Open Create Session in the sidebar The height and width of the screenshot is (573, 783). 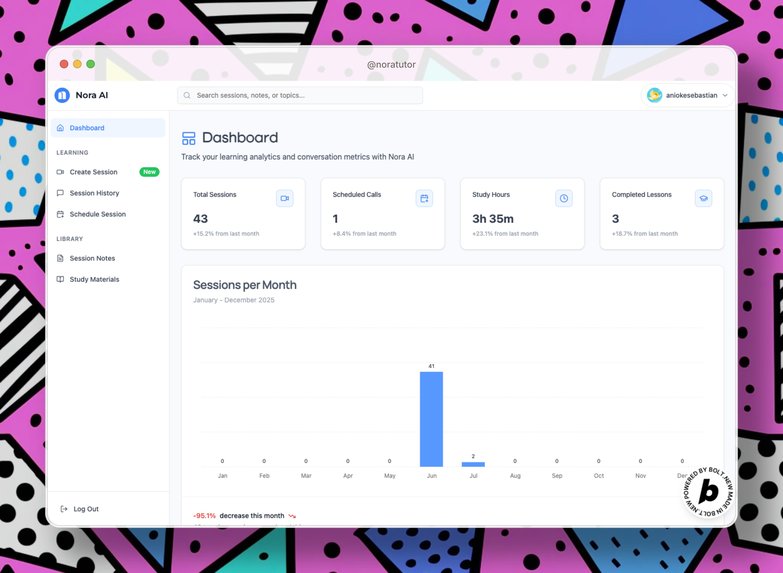(108, 172)
